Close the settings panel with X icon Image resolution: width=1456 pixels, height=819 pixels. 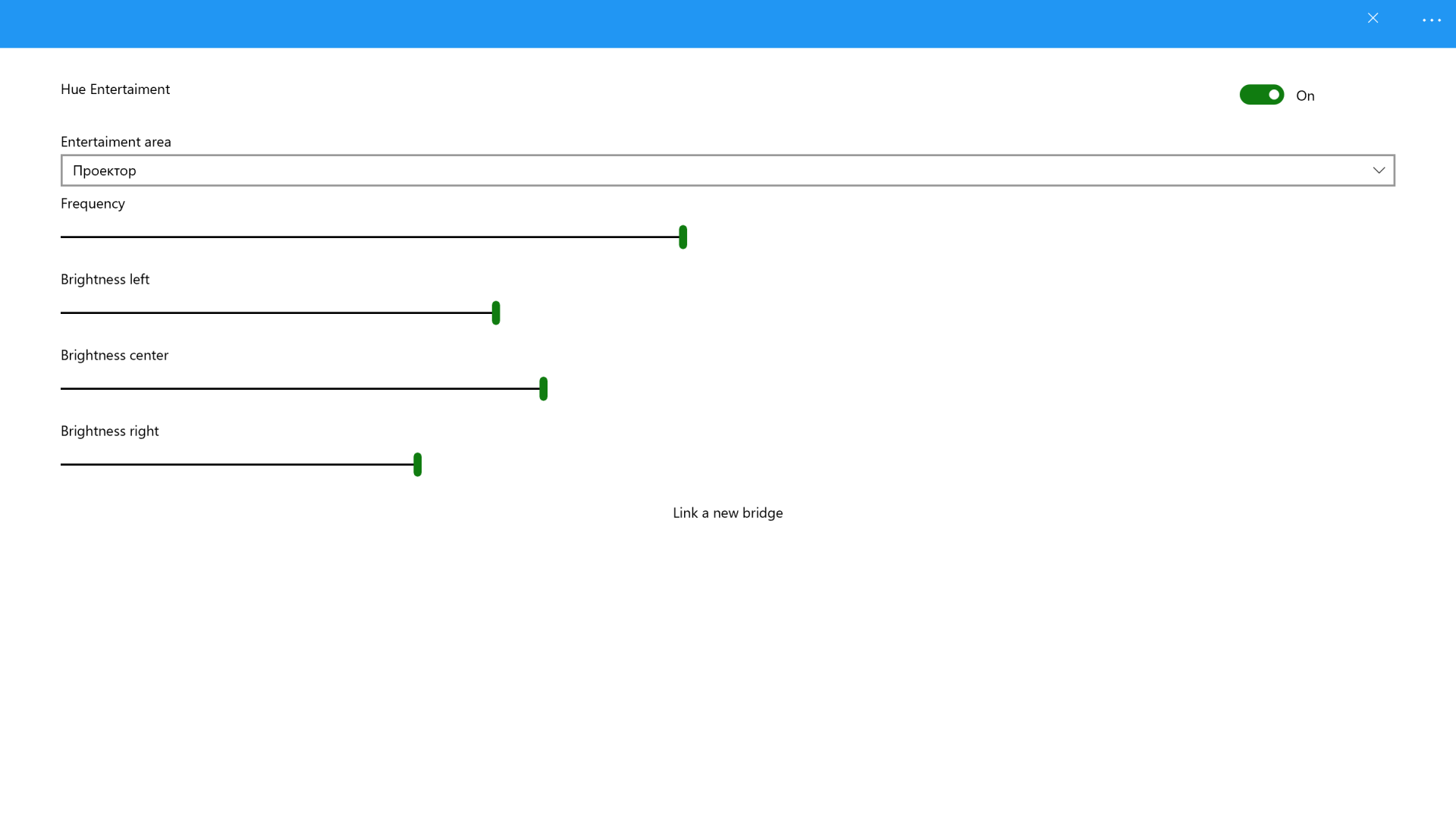point(1373,18)
